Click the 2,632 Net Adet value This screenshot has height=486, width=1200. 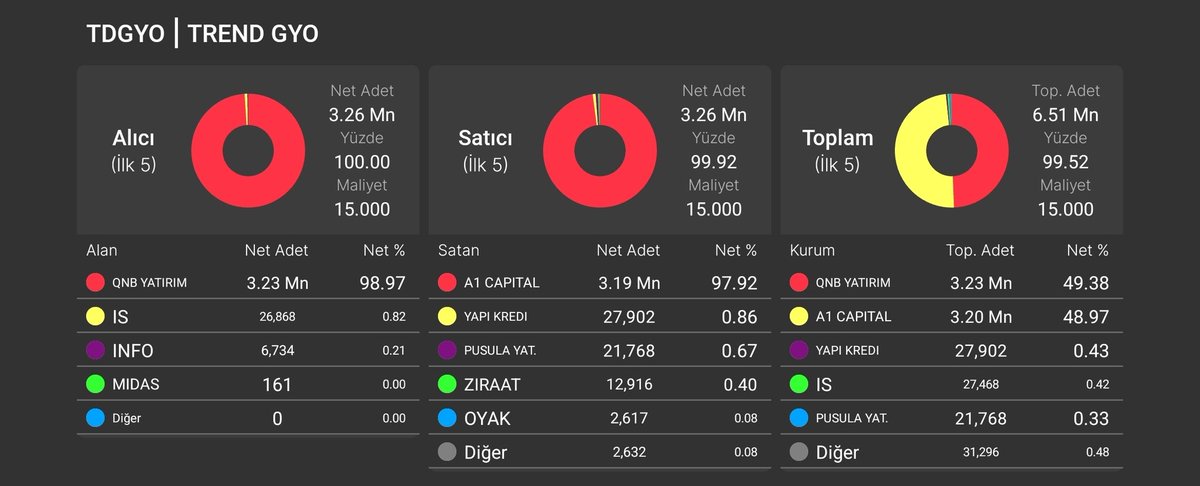tap(629, 453)
